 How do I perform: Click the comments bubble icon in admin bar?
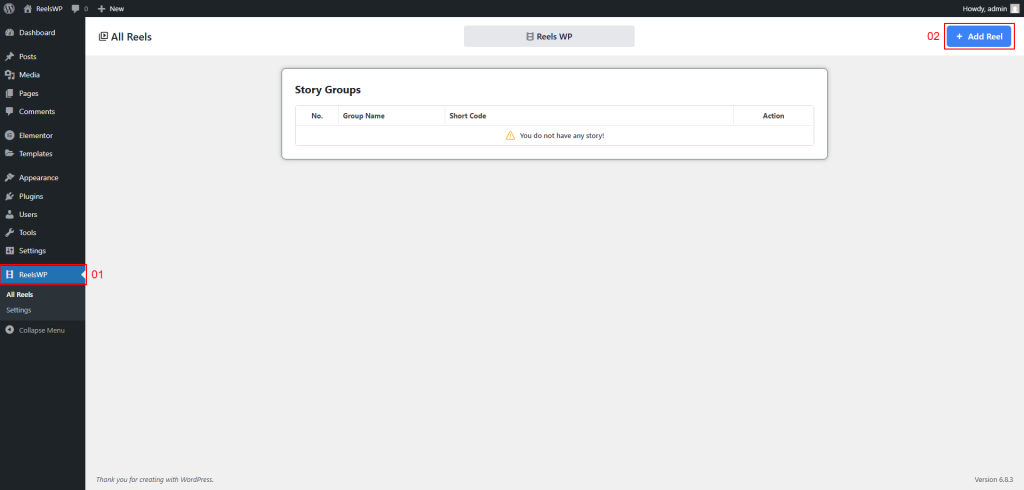click(76, 8)
